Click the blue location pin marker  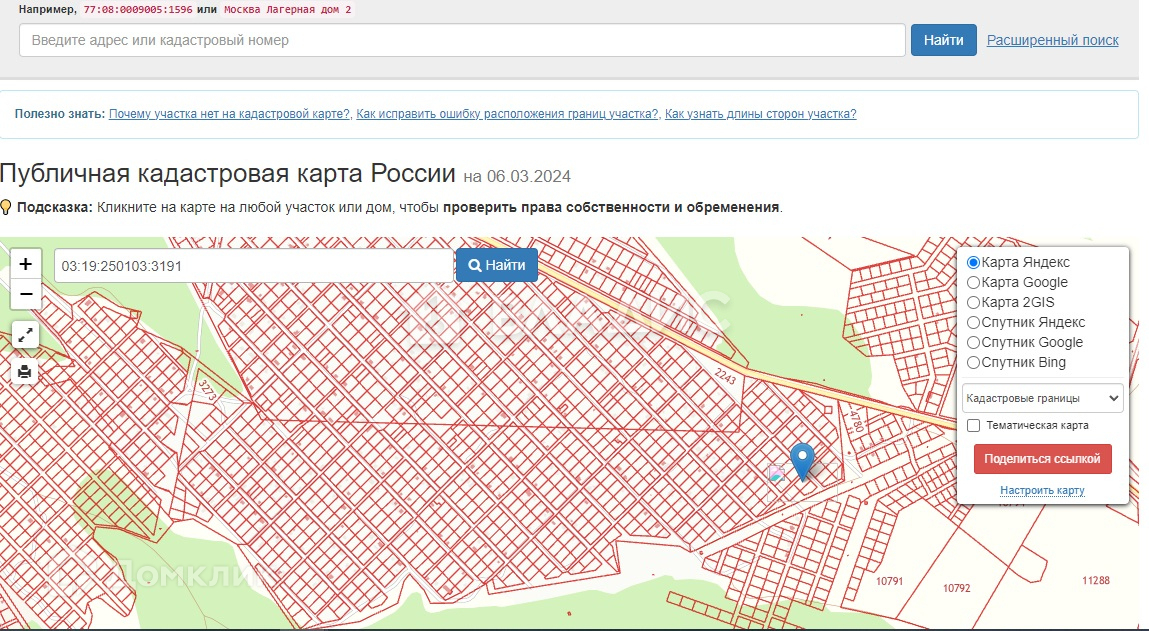802,460
